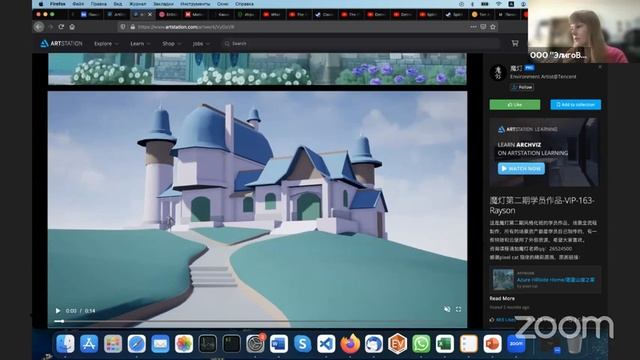Click the flower garden artwork image above
This screenshot has height=360, width=640.
[257, 69]
